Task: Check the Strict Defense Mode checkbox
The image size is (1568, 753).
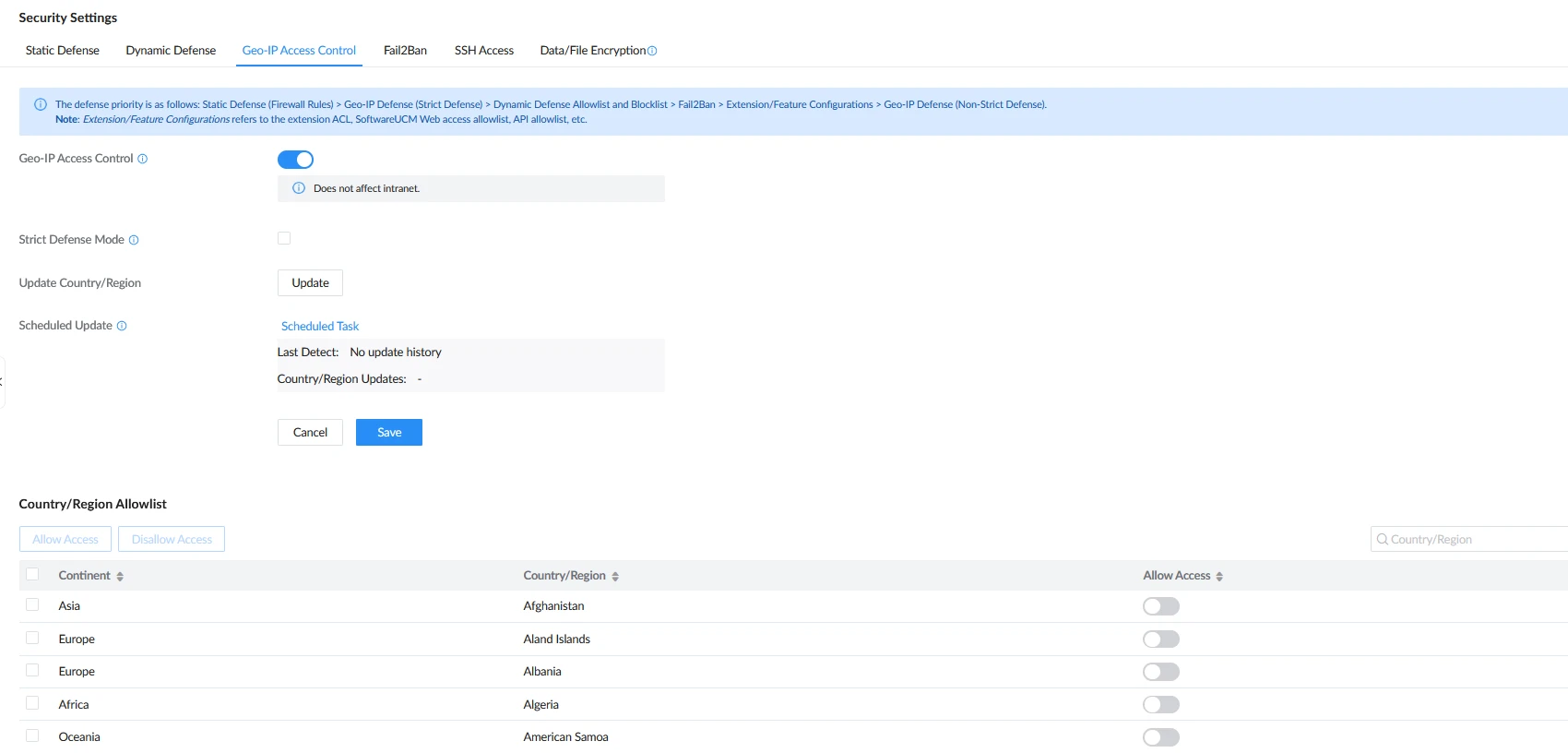Action: [284, 238]
